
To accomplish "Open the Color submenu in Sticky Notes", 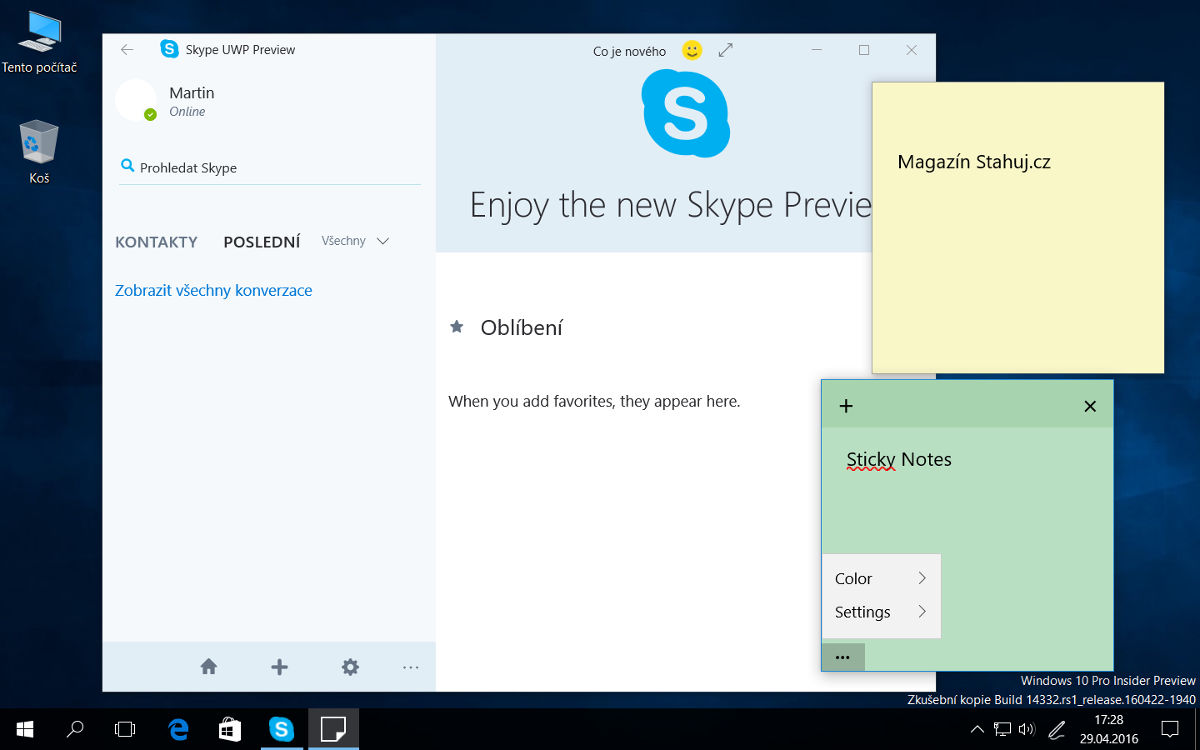I will [x=881, y=578].
